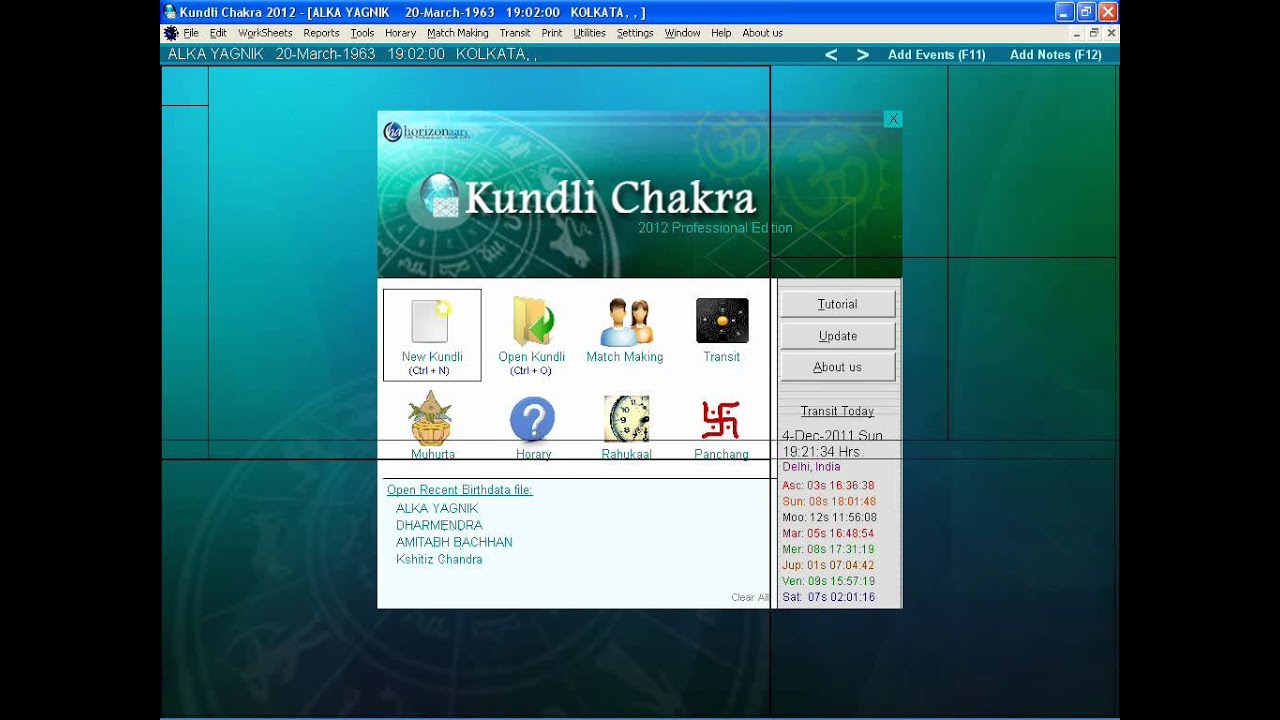Image resolution: width=1280 pixels, height=720 pixels.
Task: Open the File menu
Action: coord(191,33)
